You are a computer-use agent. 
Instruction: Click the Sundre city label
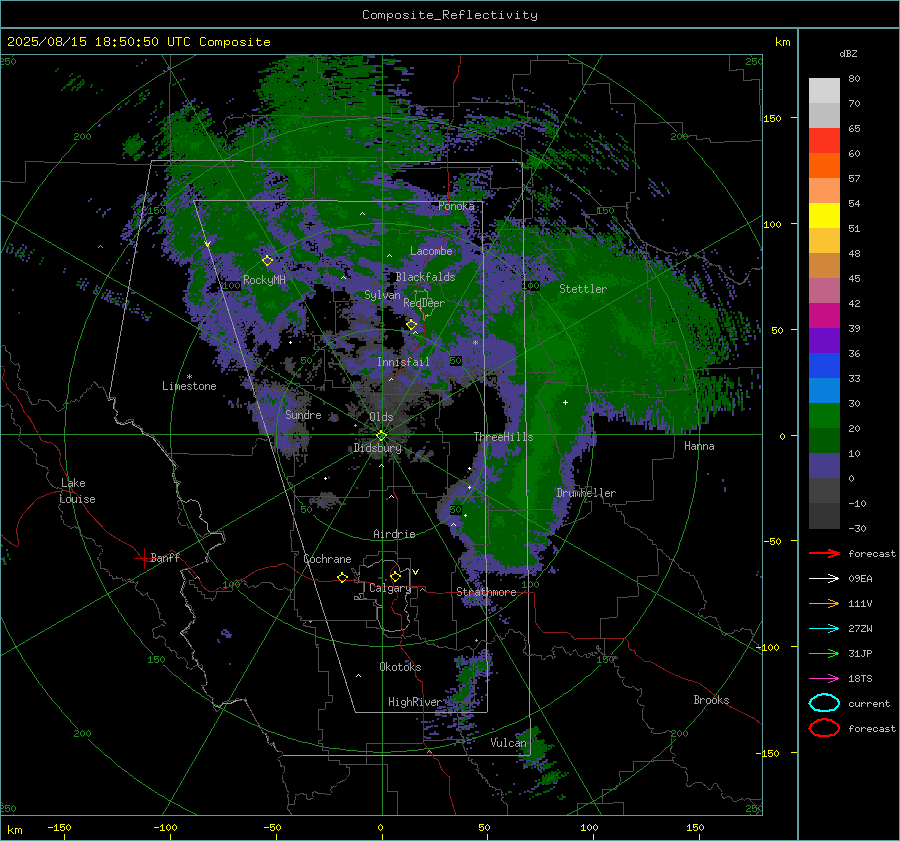tap(303, 414)
